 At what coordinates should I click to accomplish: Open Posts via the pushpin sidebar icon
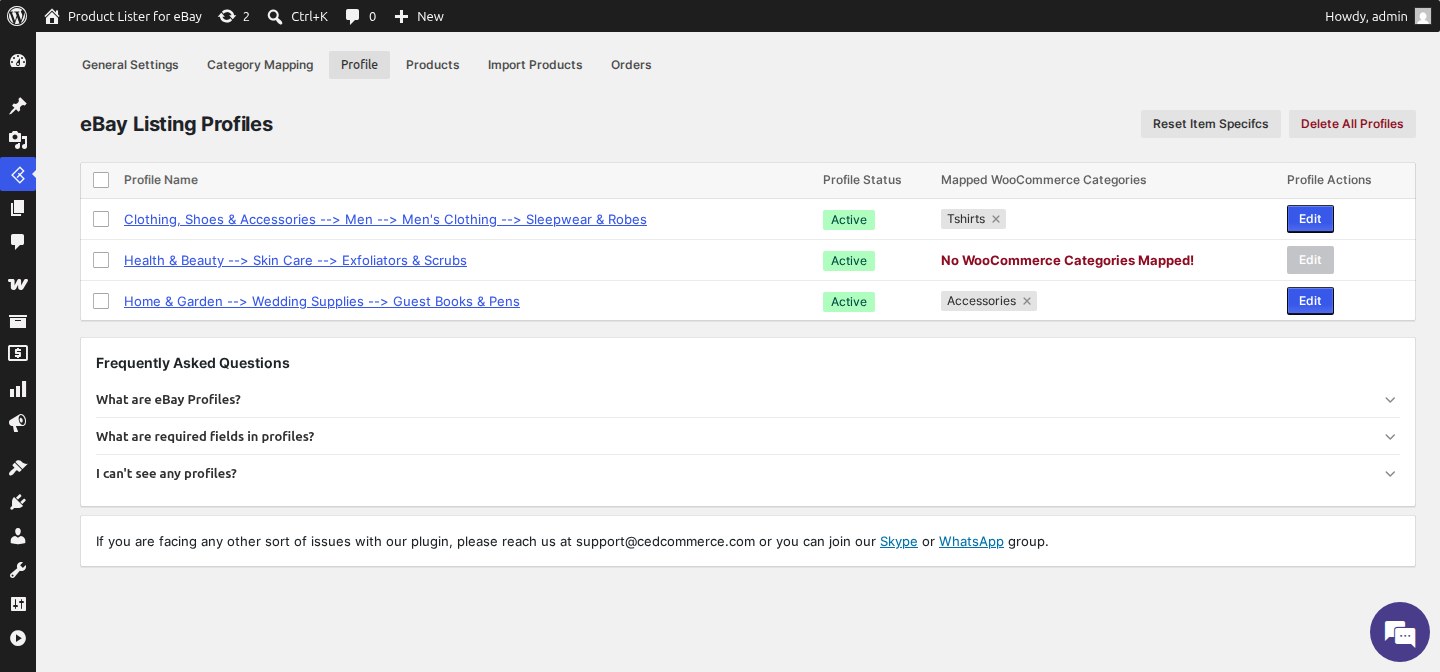pyautogui.click(x=17, y=106)
